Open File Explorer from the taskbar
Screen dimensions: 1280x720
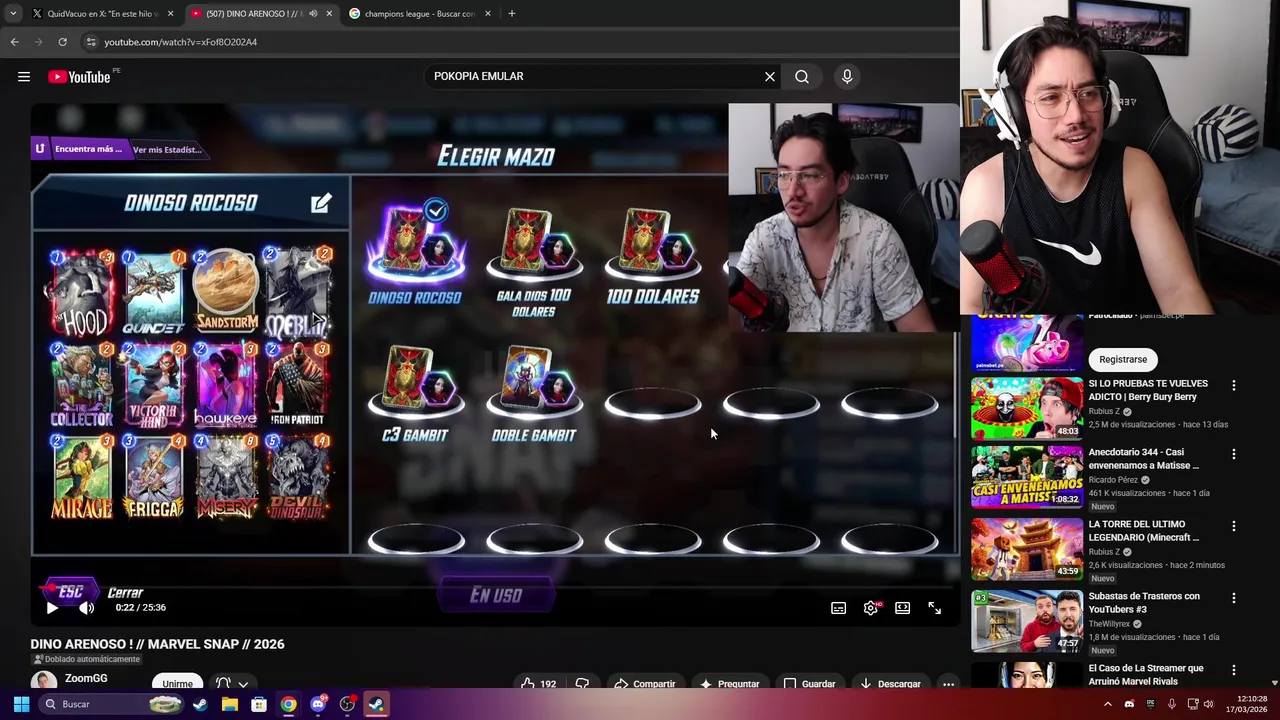click(x=229, y=704)
